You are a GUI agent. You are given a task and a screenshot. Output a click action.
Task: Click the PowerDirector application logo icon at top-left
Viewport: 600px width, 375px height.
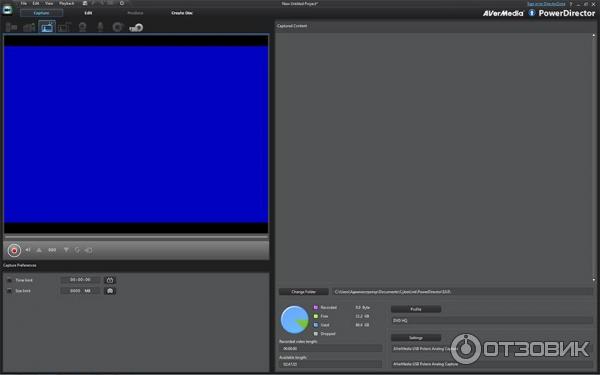coord(7,10)
